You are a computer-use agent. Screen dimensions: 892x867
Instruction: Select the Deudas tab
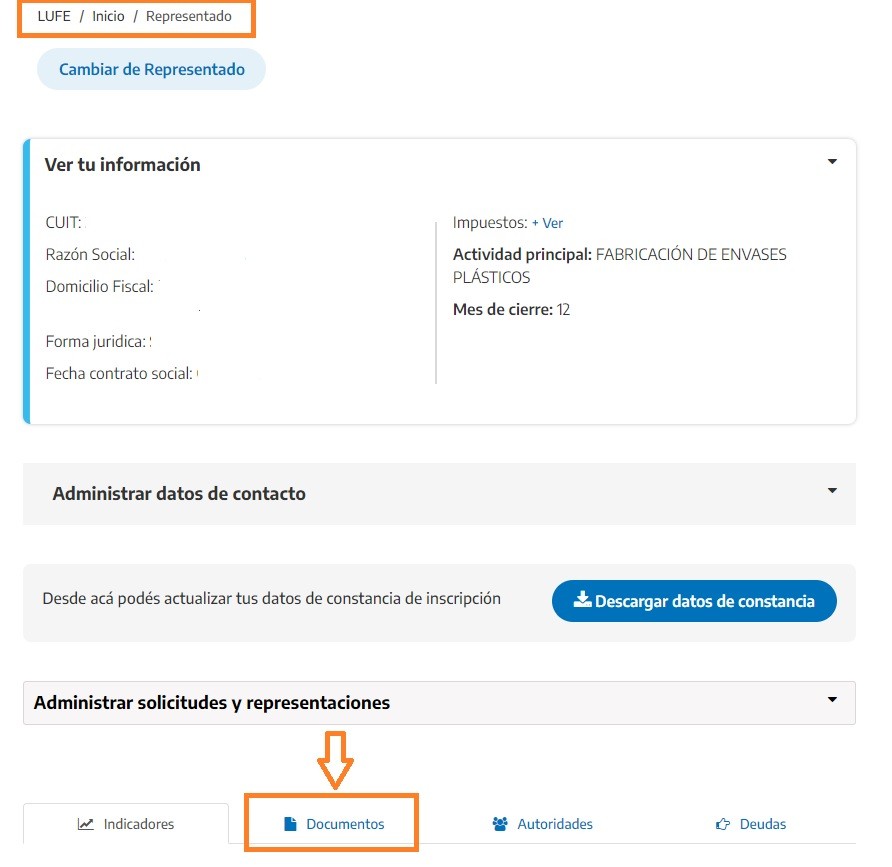pyautogui.click(x=751, y=824)
